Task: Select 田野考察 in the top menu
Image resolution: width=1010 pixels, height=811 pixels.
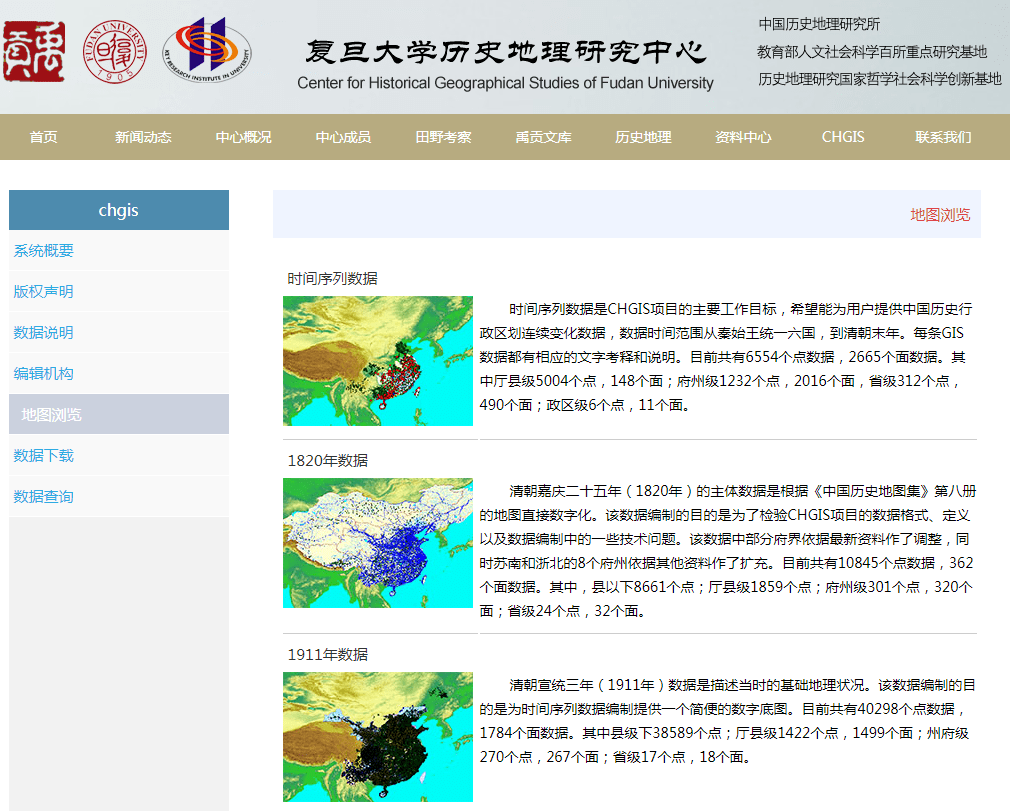Action: pyautogui.click(x=443, y=137)
